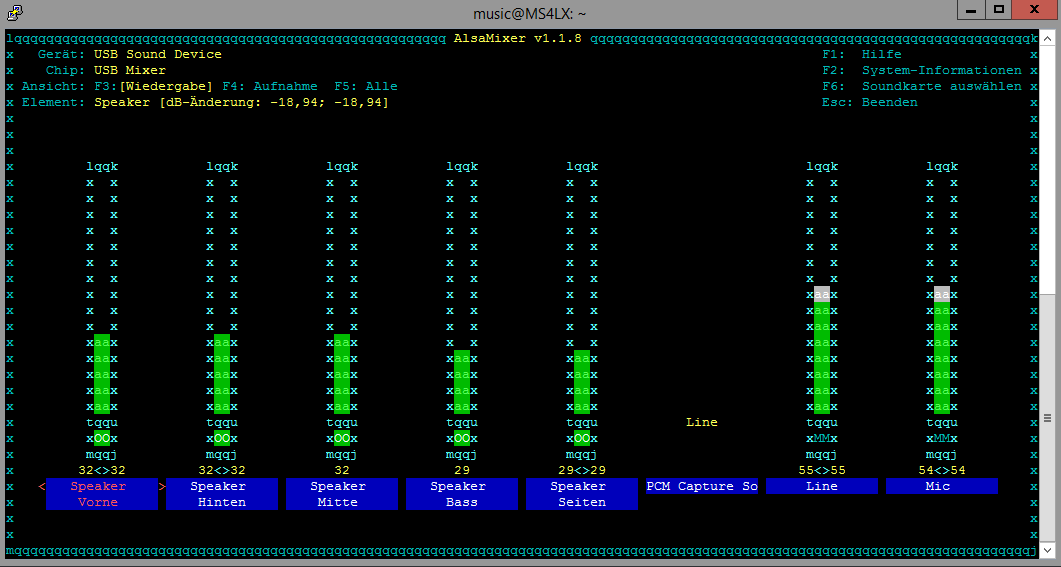1061x567 pixels.
Task: Unmute the Mic channel MM indicator
Action: pos(942,438)
